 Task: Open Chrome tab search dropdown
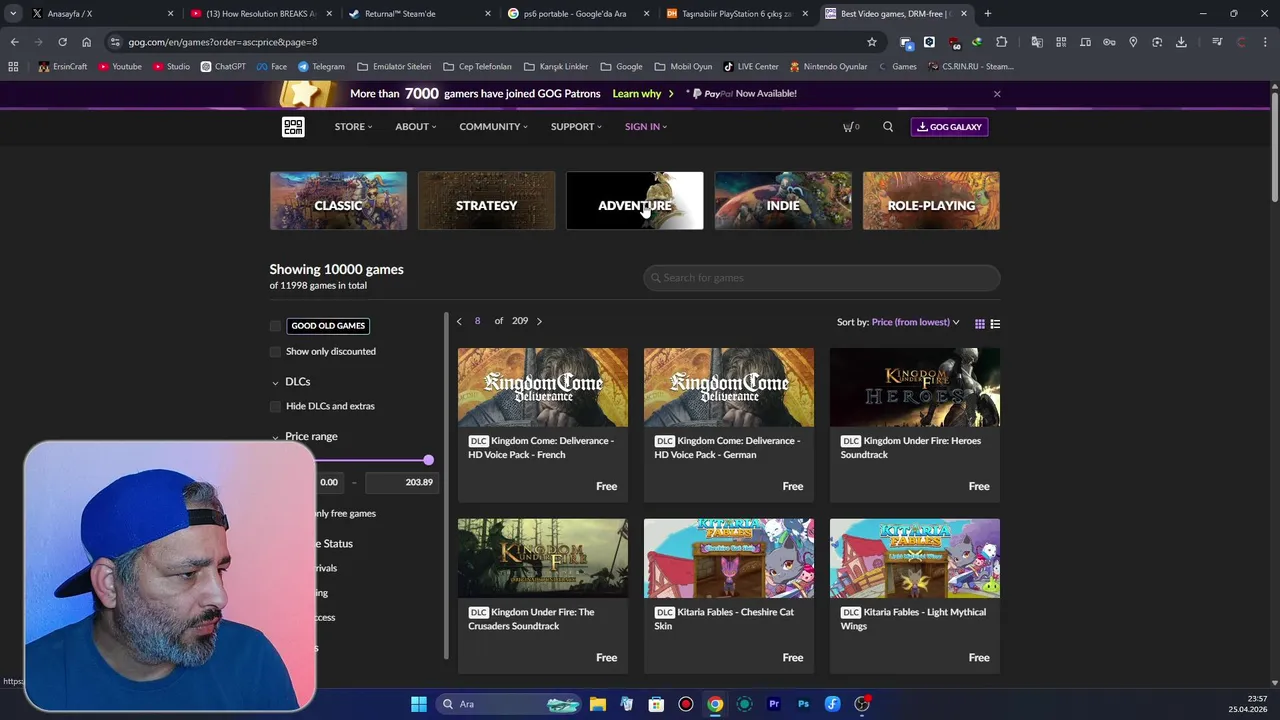(13, 14)
